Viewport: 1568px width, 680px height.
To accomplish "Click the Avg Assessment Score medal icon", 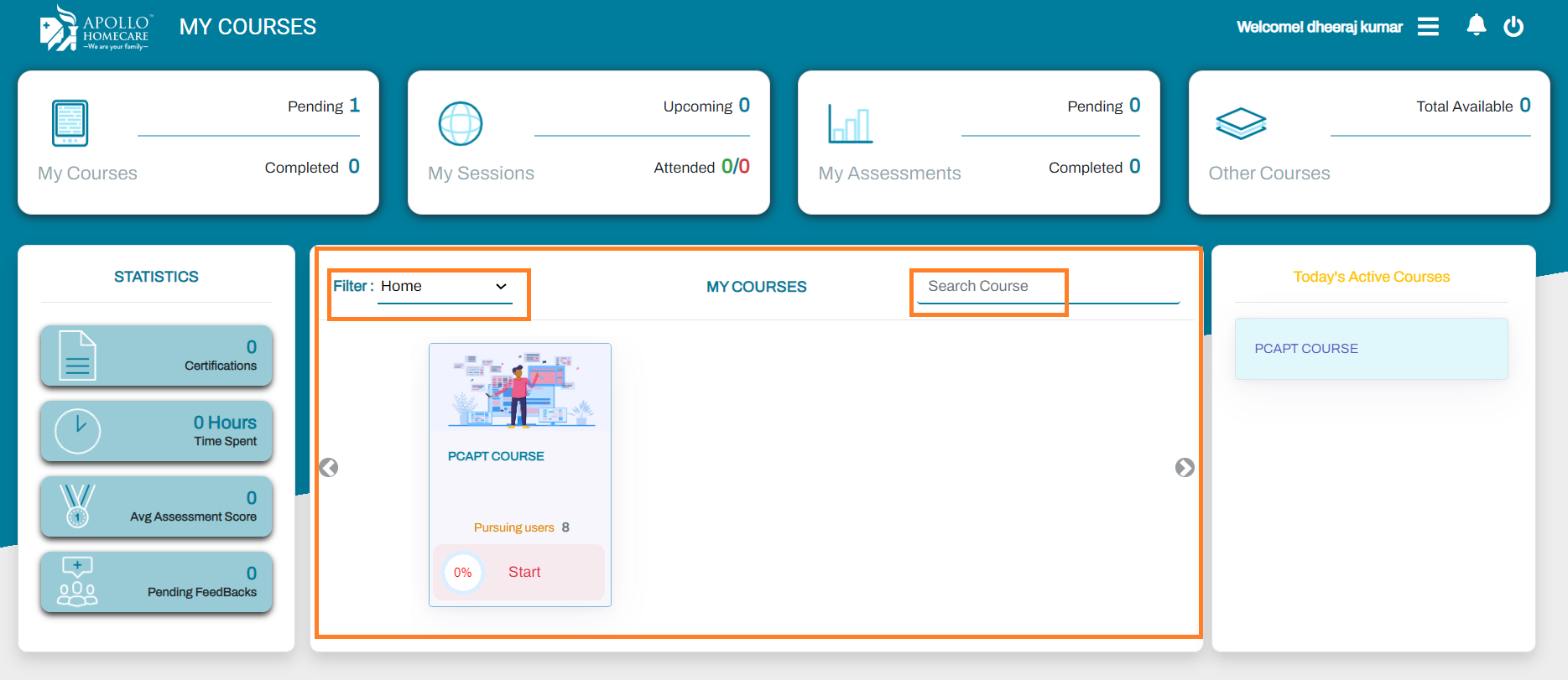I will coord(77,506).
